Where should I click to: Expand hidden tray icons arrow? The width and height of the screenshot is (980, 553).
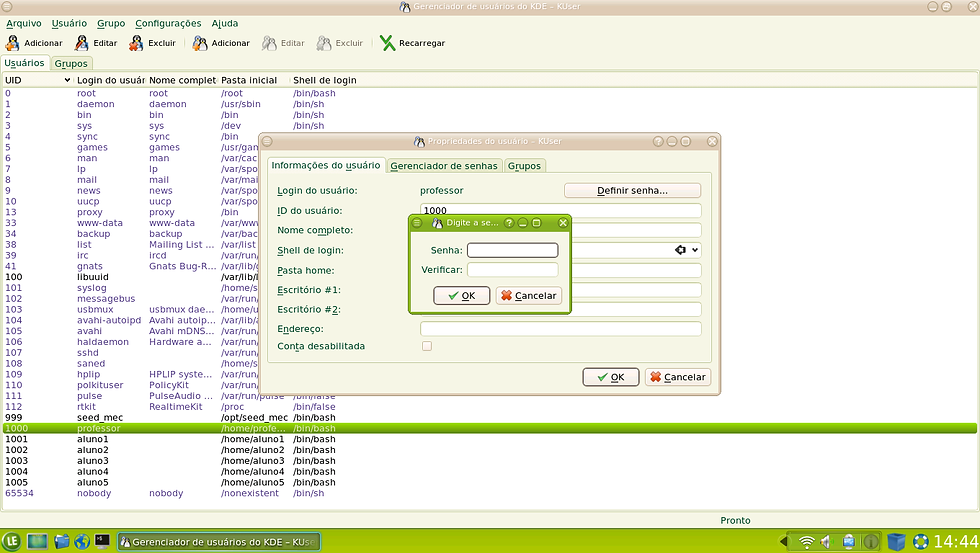pyautogui.click(x=782, y=542)
